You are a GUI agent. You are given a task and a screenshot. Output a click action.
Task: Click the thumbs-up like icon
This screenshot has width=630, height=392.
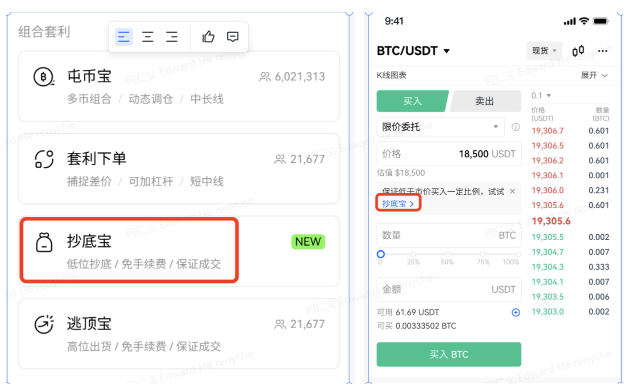(208, 37)
